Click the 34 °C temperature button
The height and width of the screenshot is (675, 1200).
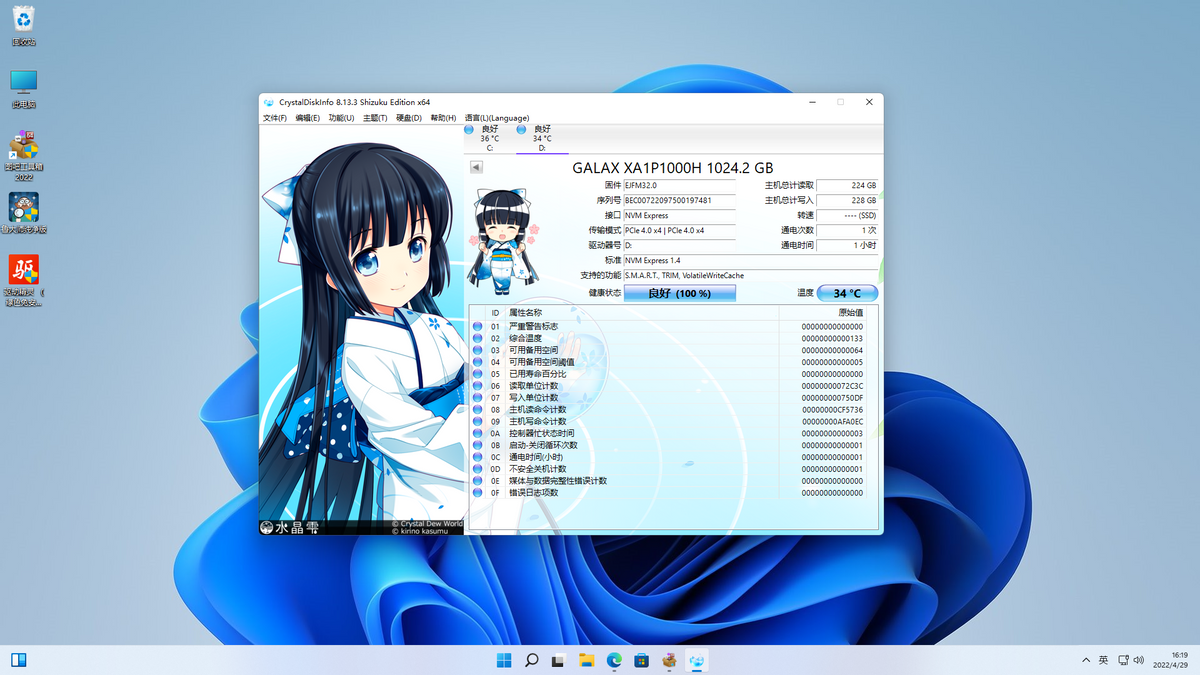coord(848,293)
